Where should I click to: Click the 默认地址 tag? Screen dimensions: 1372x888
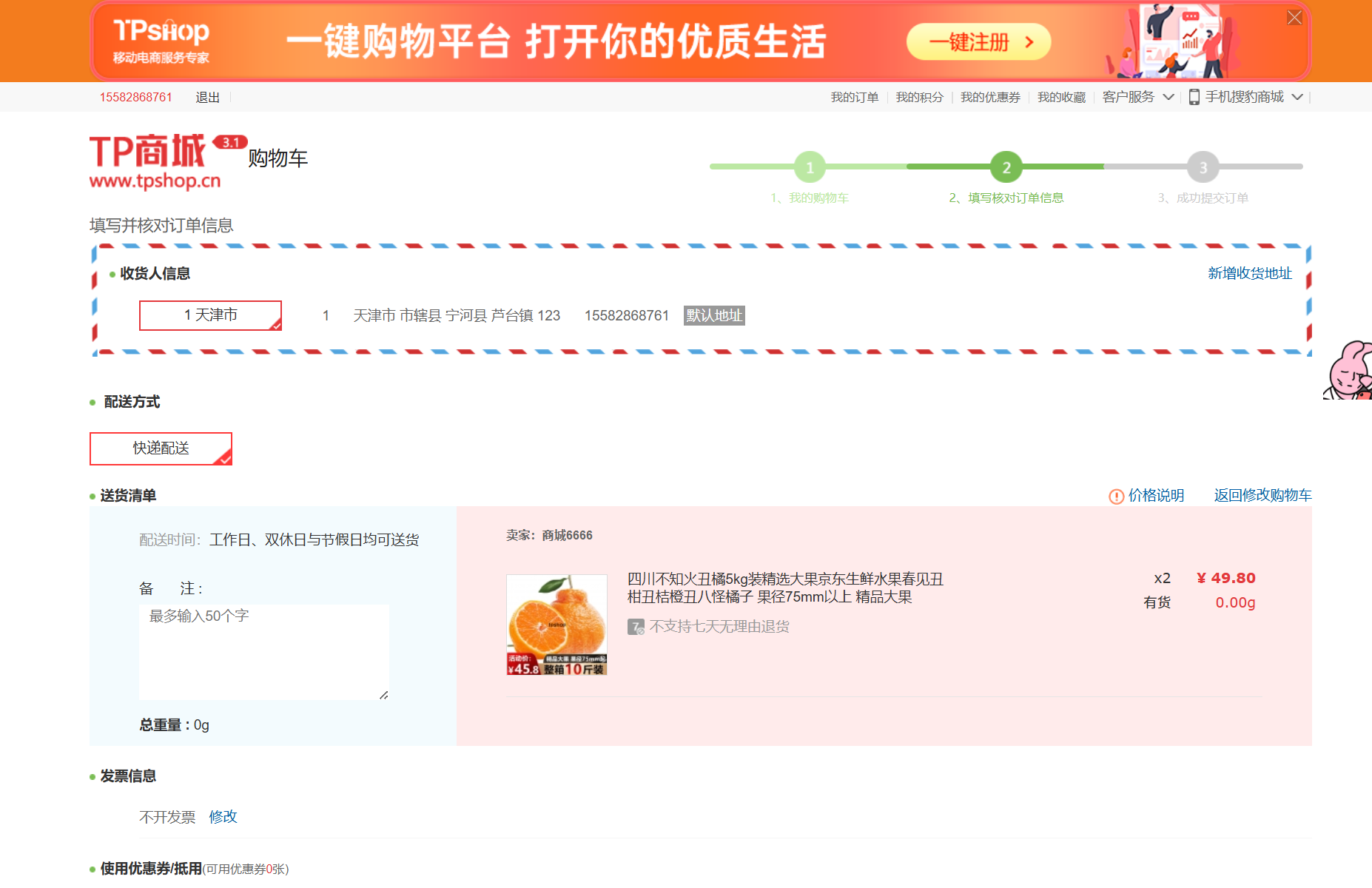[x=713, y=315]
